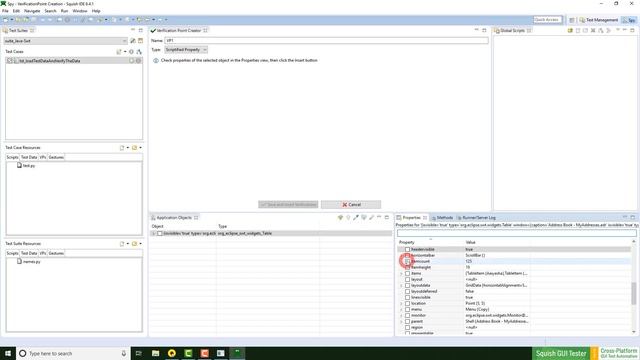Enable the layoutdeferred property checkbox

tap(407, 291)
